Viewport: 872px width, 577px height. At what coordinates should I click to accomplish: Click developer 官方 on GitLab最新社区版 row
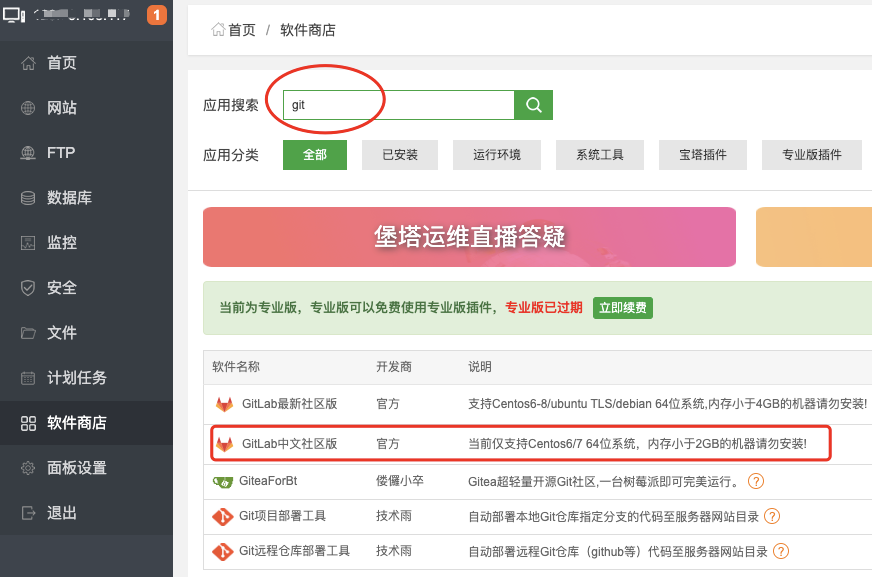pos(388,404)
